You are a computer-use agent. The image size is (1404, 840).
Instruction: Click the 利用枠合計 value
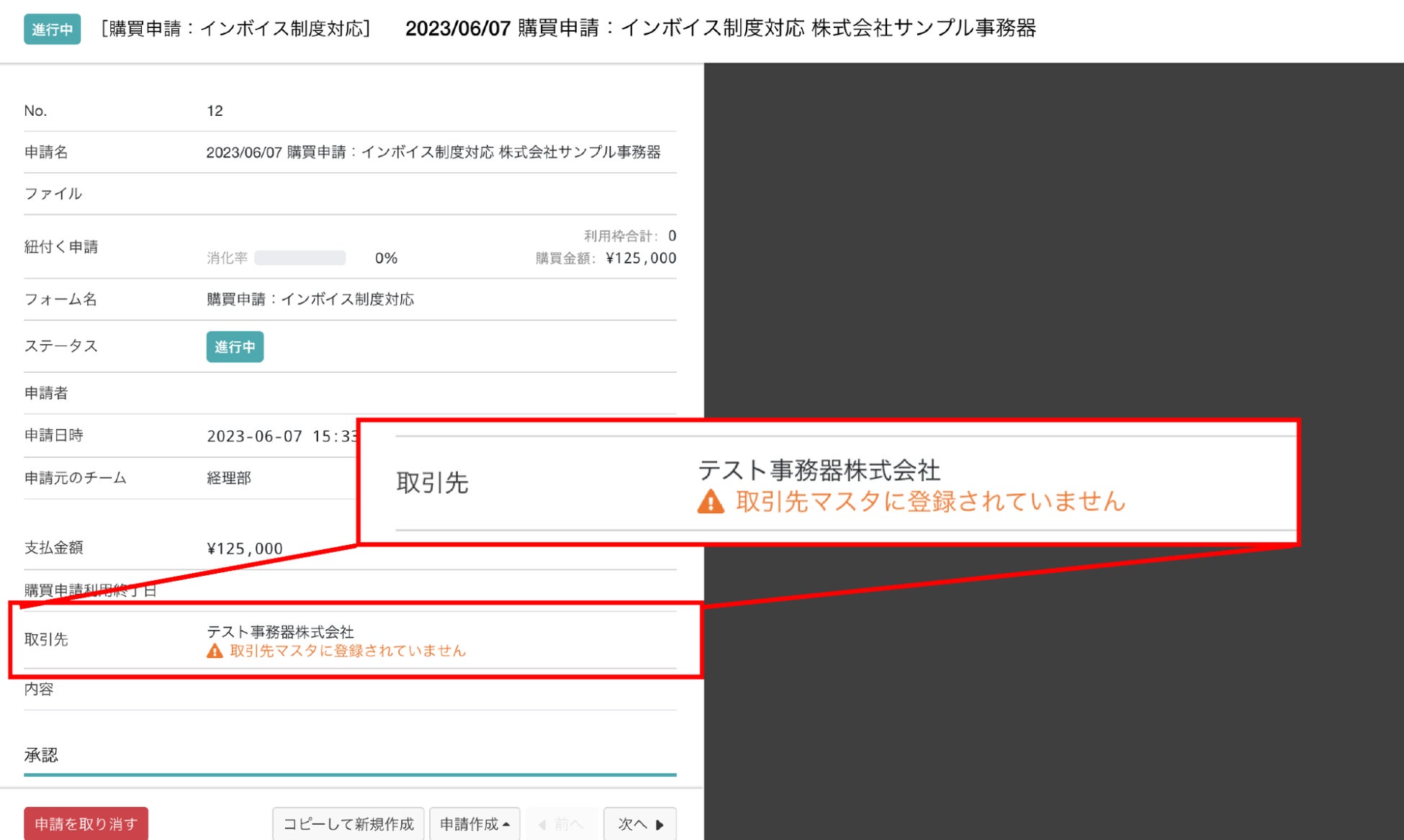pyautogui.click(x=672, y=236)
